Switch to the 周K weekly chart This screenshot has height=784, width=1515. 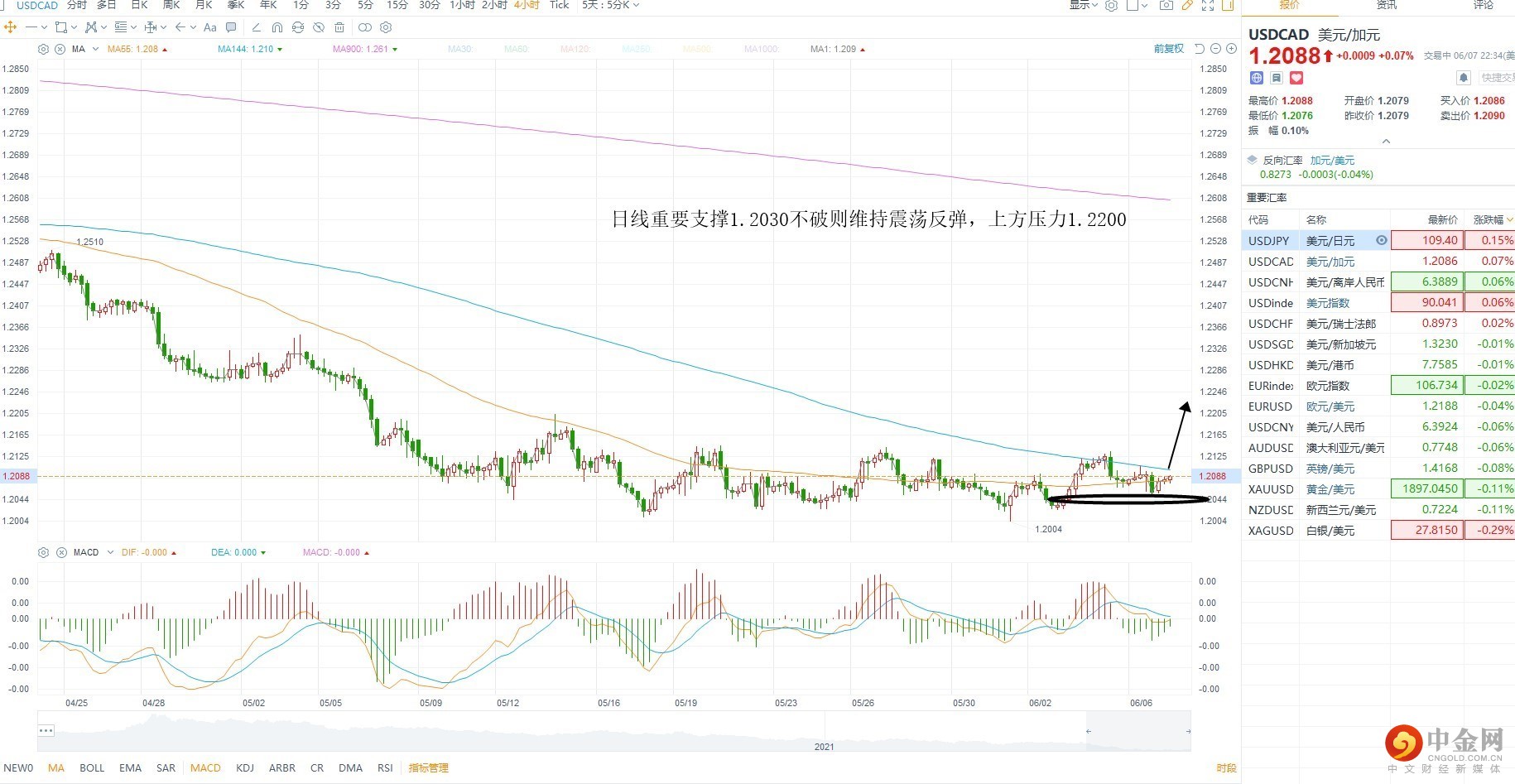171,5
